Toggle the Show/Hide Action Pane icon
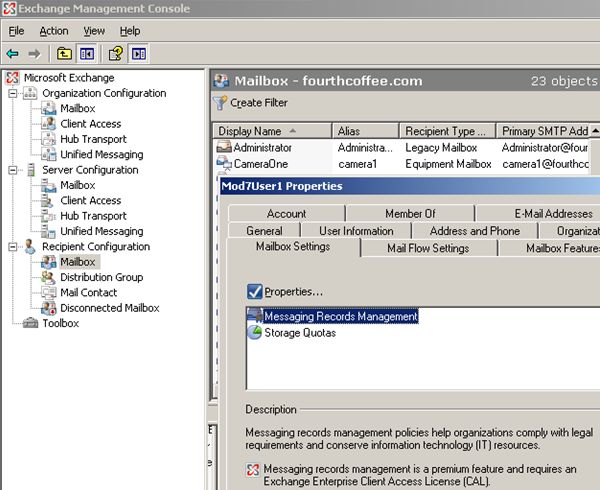Image resolution: width=600 pixels, height=490 pixels. 139,54
